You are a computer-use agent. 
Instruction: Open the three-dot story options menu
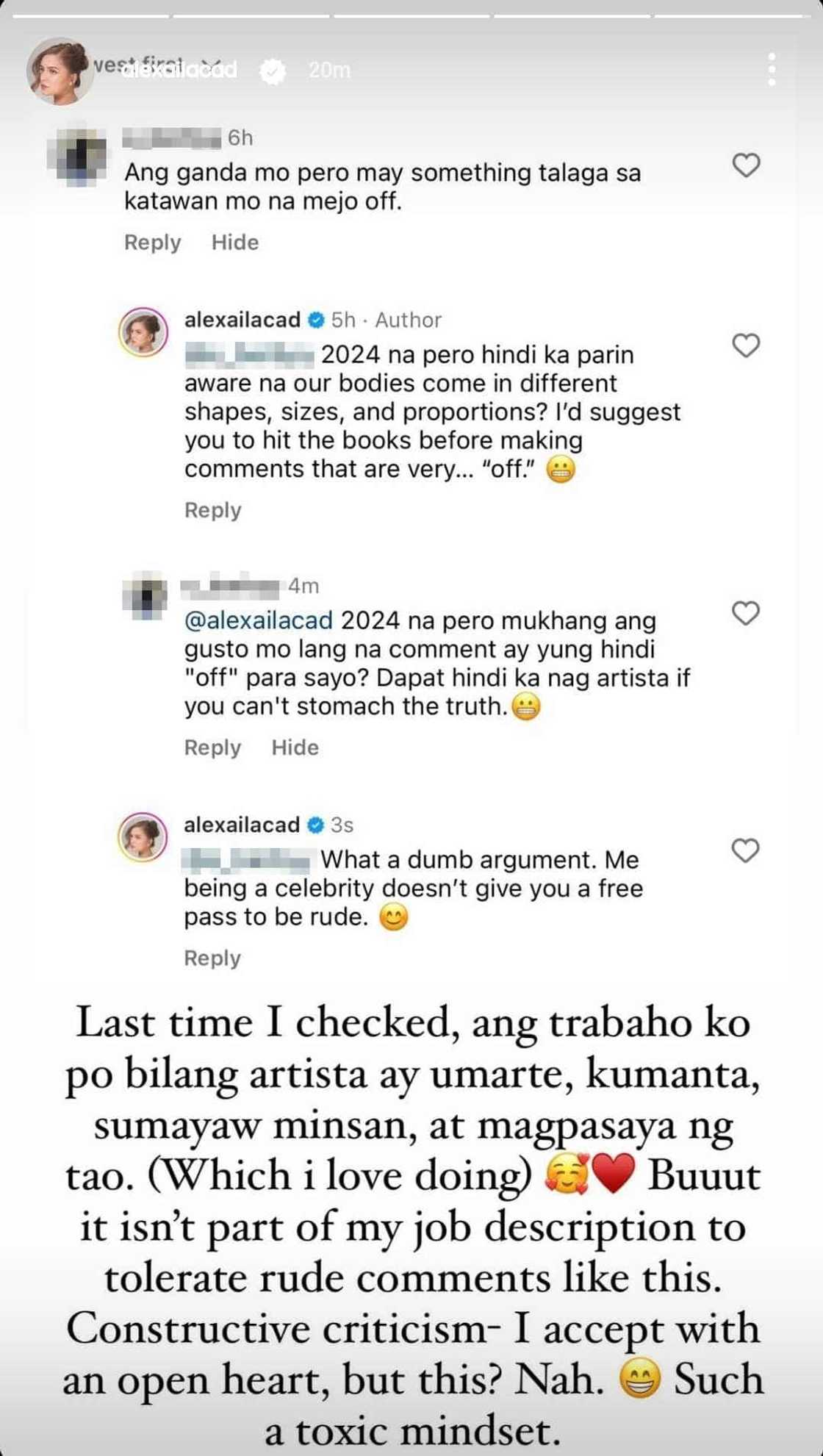(x=772, y=70)
